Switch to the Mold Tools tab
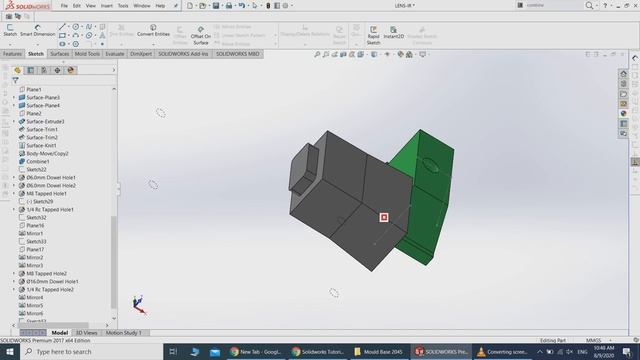 point(87,54)
